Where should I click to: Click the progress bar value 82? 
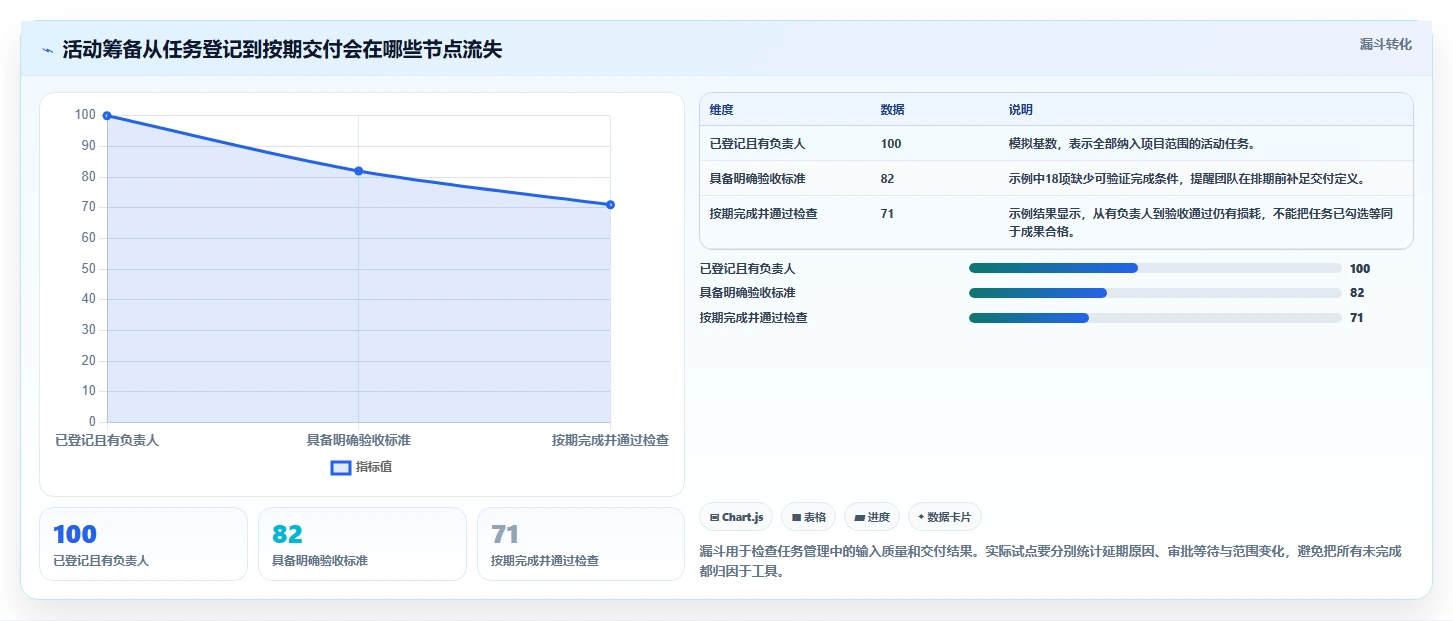[1357, 293]
